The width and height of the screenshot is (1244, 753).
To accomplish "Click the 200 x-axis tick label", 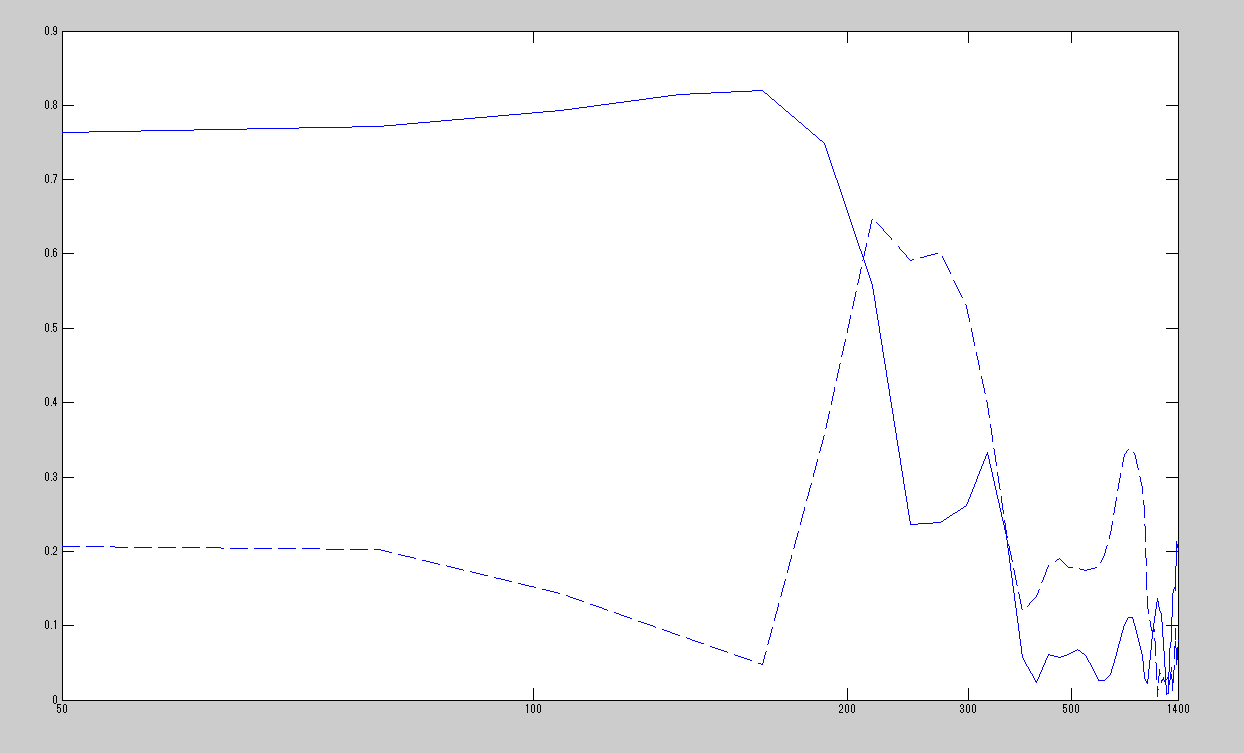I will pos(847,709).
